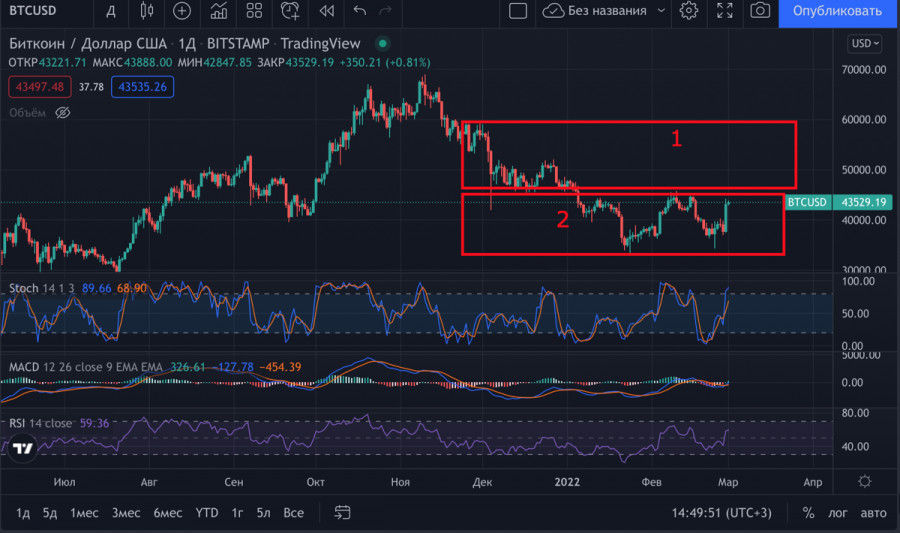Open the candlestick chart type selector

147,11
